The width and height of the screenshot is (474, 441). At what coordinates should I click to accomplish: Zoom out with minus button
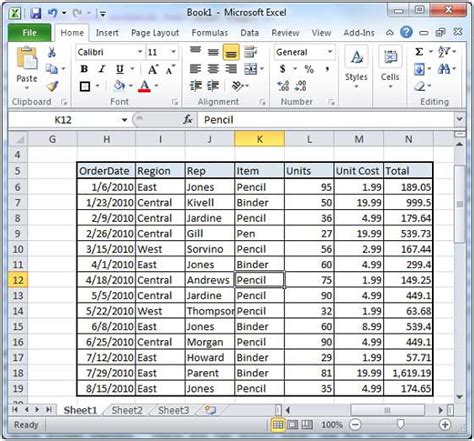pos(355,425)
